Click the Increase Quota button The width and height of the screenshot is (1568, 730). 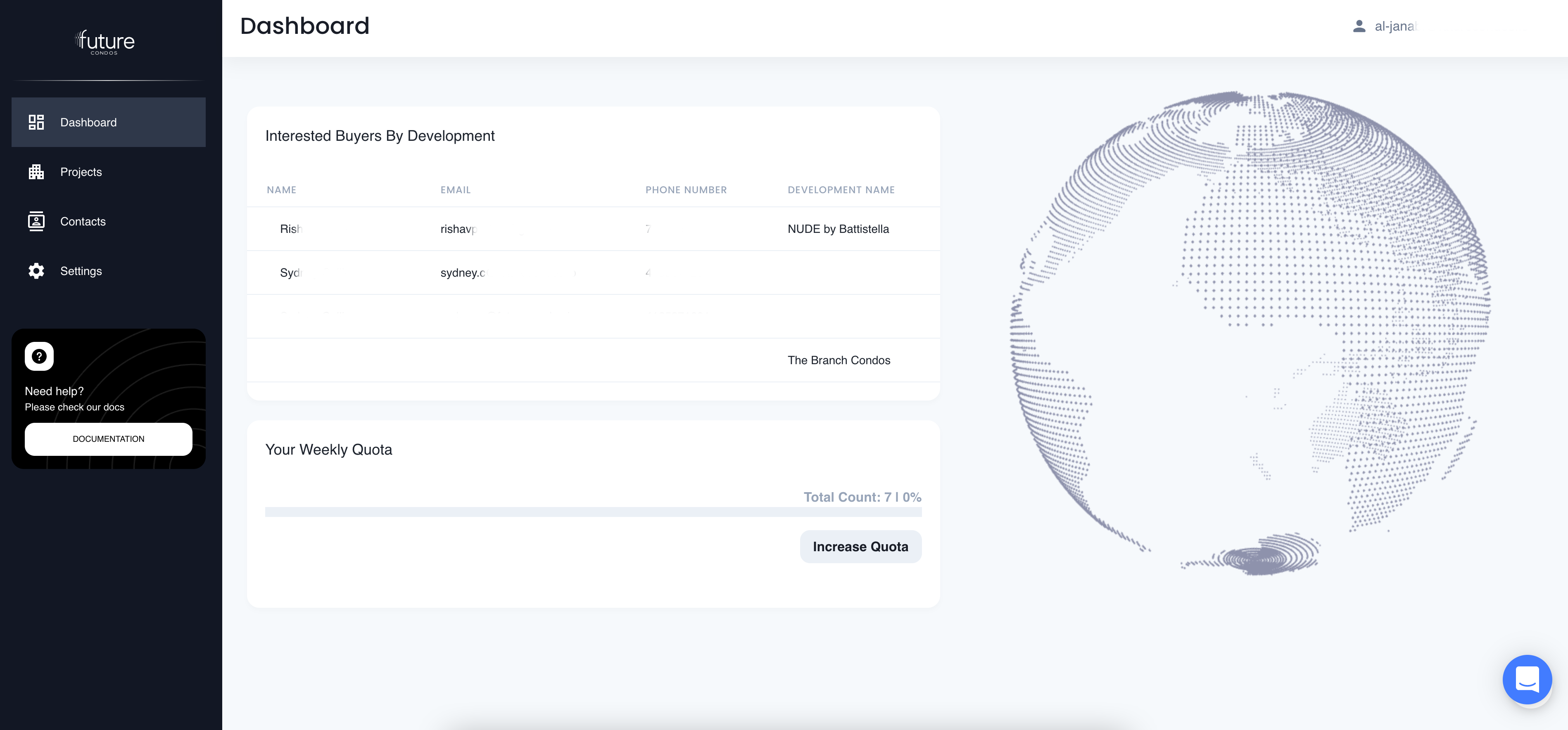(860, 547)
